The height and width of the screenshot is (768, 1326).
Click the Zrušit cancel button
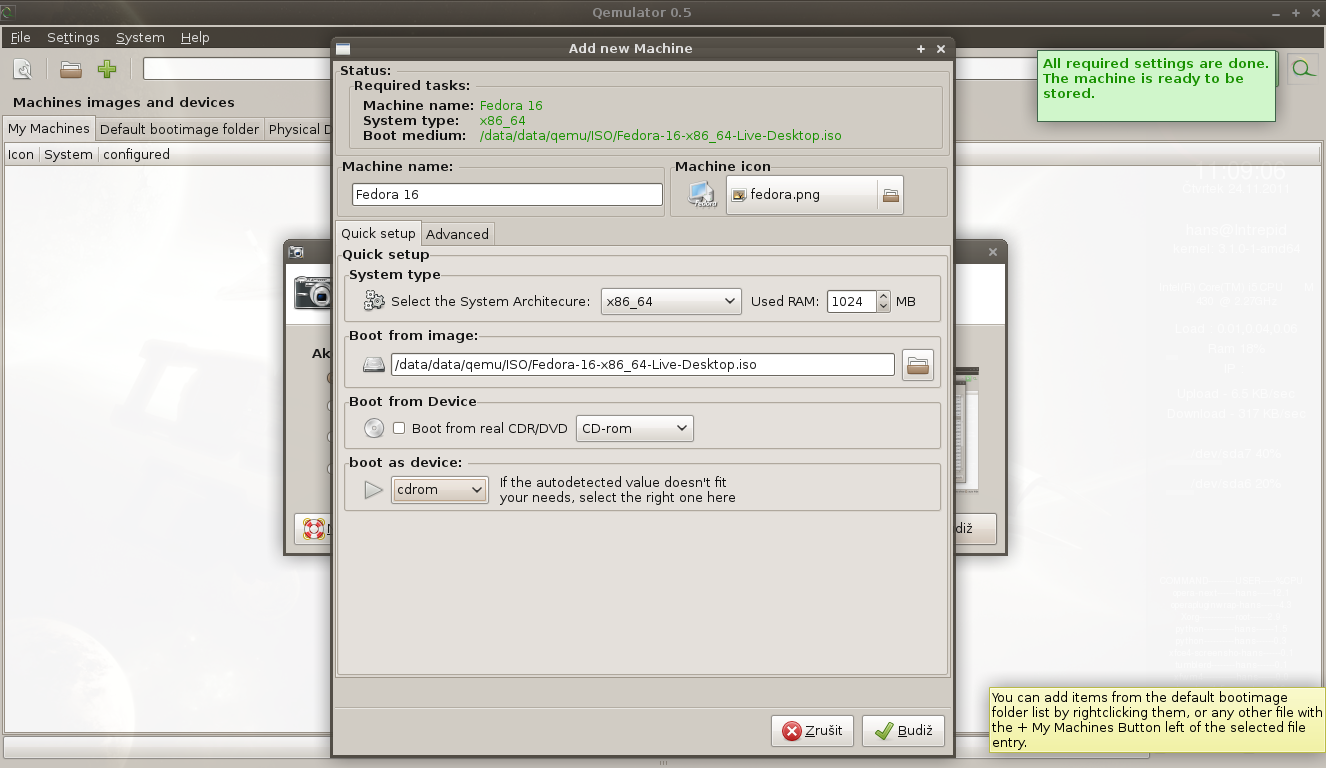click(x=812, y=731)
